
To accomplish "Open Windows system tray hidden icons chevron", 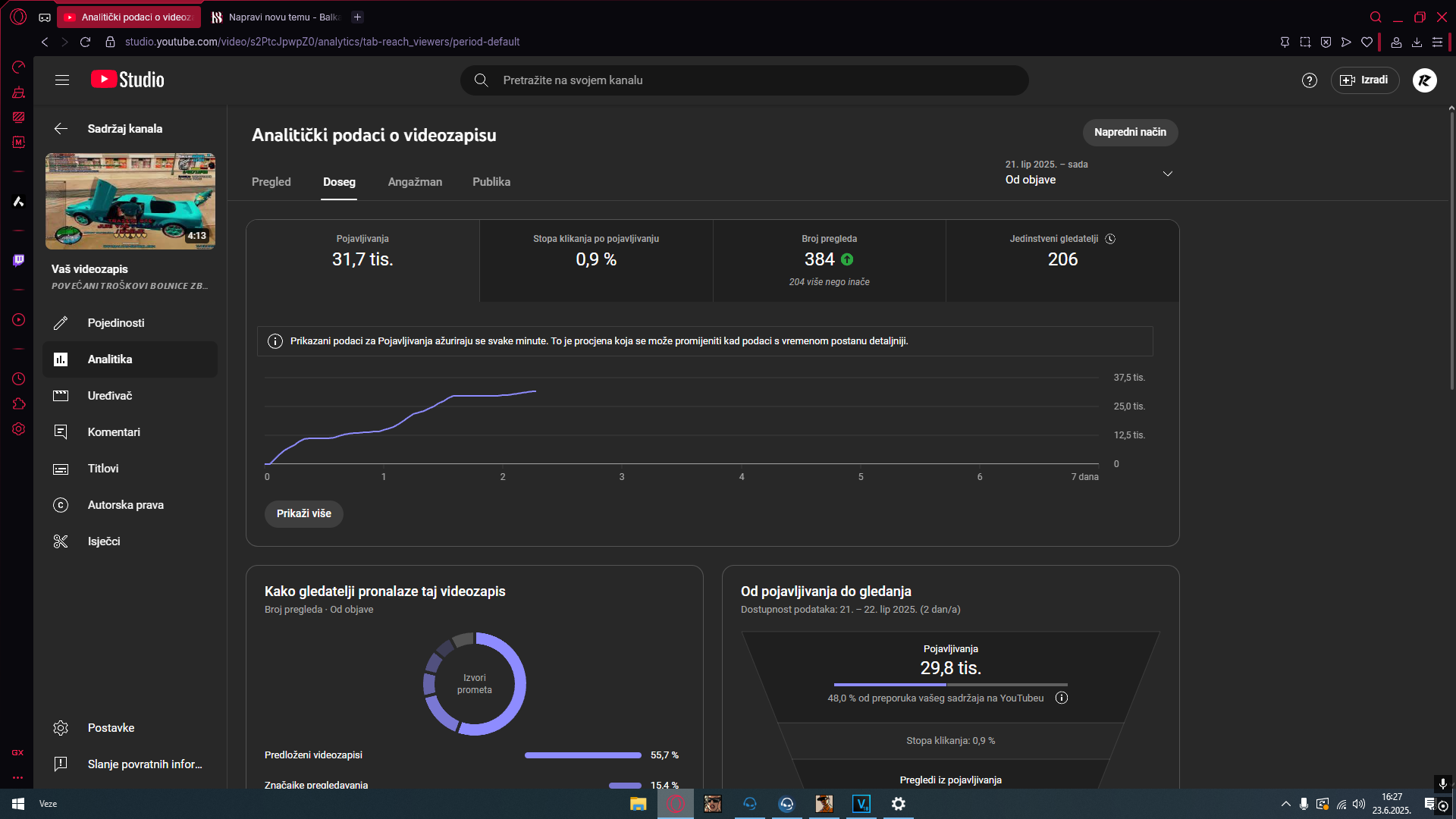I will pyautogui.click(x=1285, y=804).
